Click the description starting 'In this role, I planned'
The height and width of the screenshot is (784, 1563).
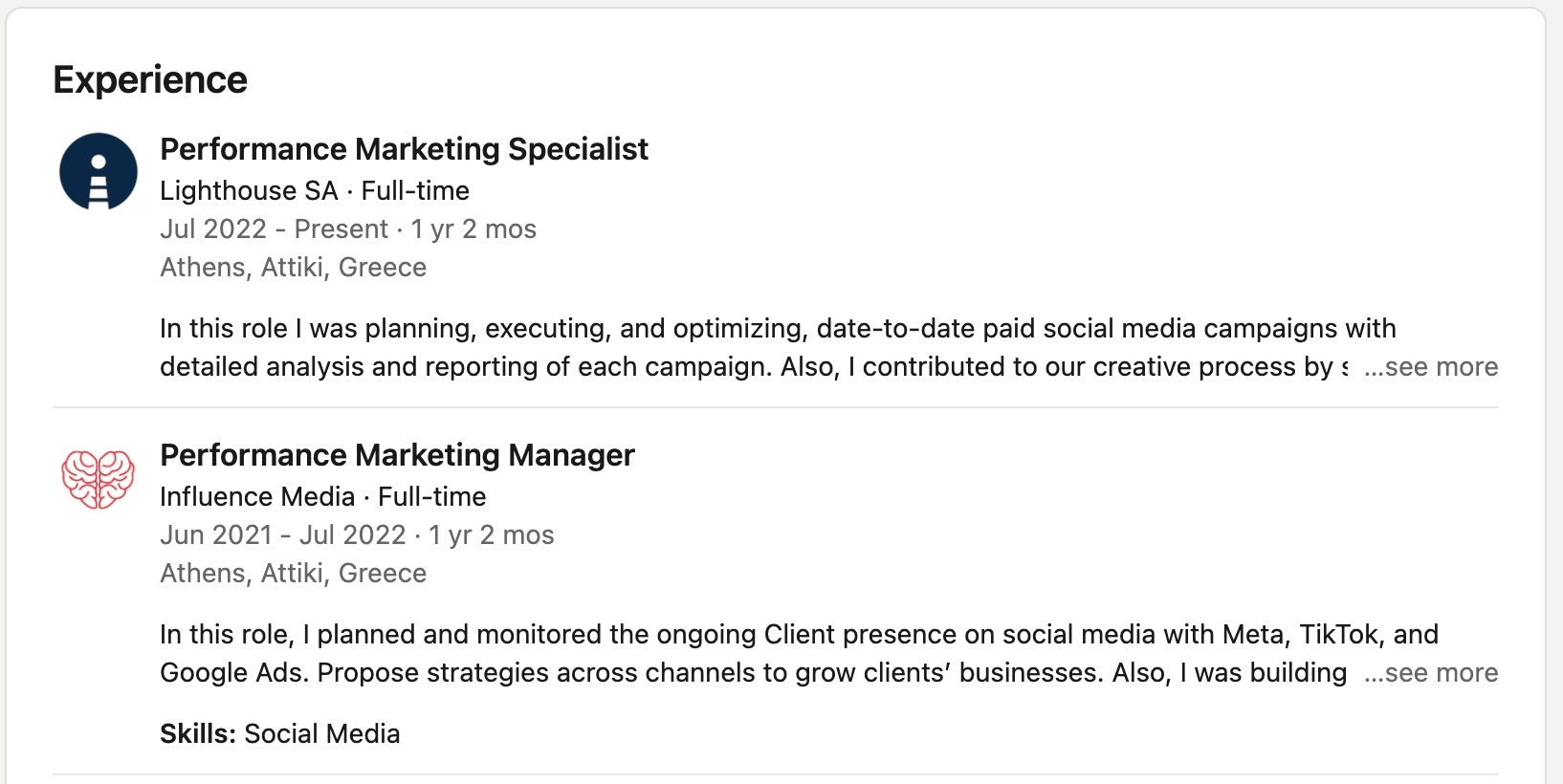(798, 635)
